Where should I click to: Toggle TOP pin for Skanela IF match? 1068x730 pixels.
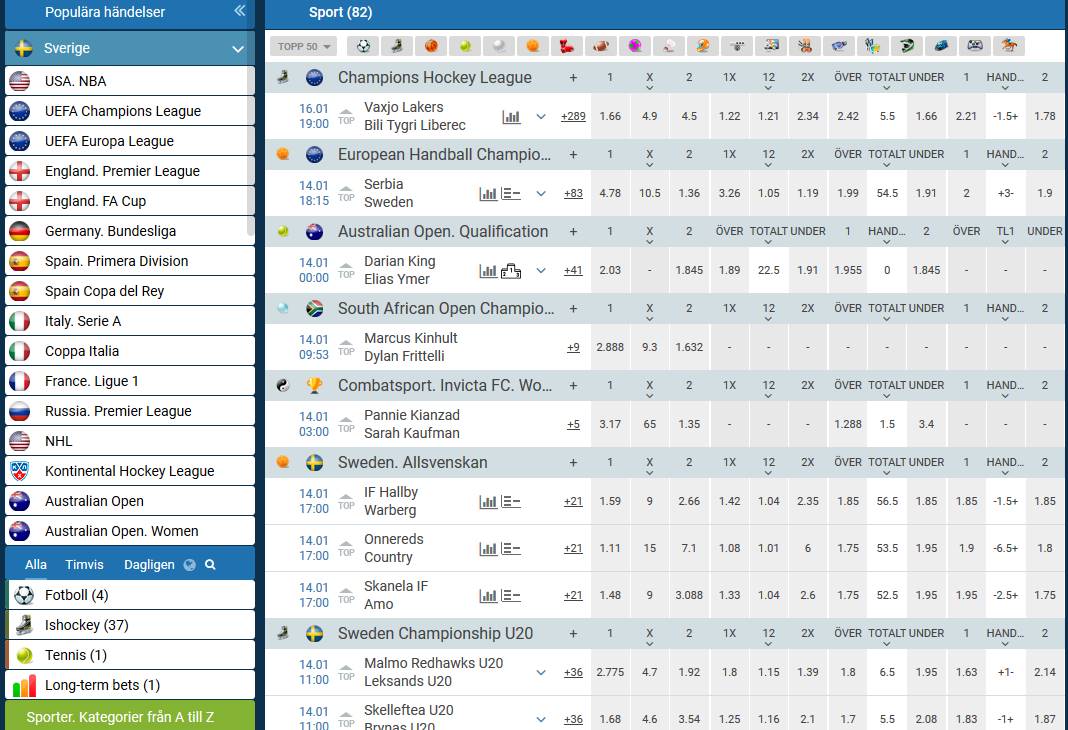(346, 596)
